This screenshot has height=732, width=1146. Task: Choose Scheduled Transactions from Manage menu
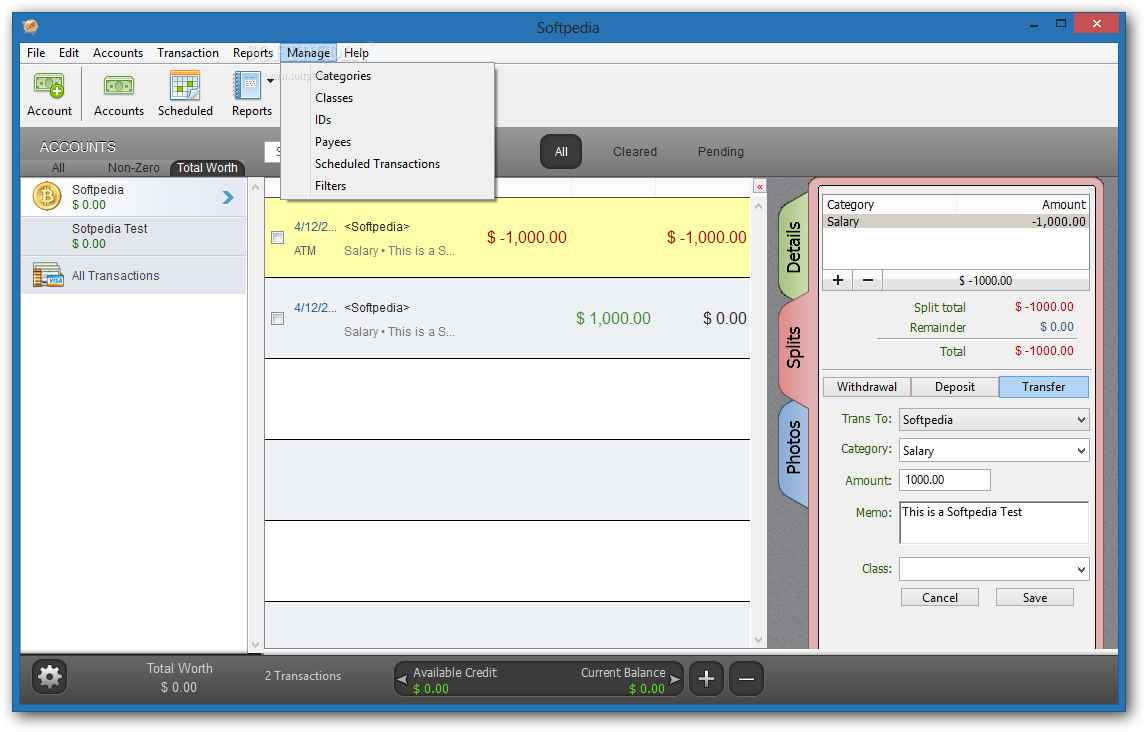(387, 164)
